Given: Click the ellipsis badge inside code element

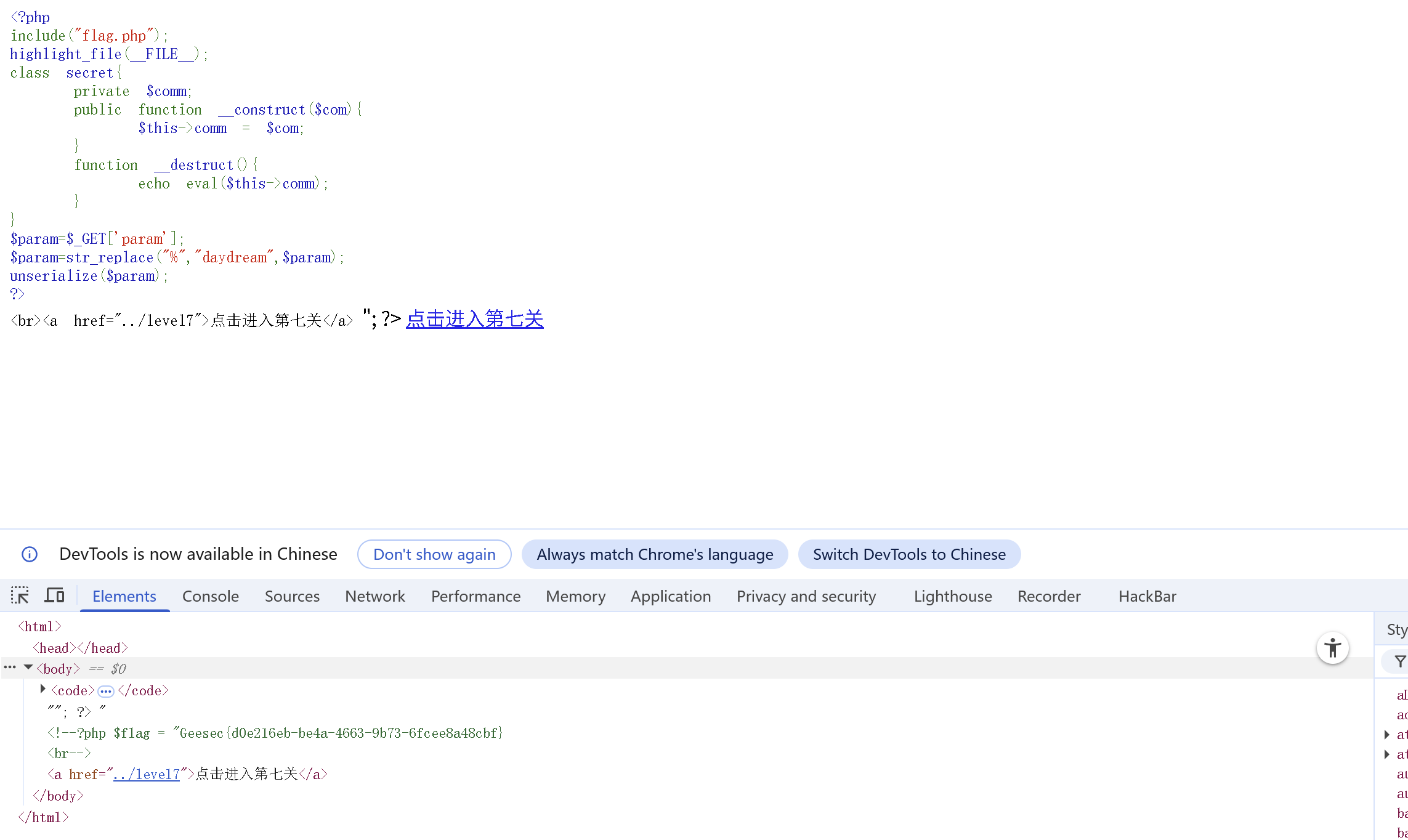Looking at the screenshot, I should pos(106,691).
